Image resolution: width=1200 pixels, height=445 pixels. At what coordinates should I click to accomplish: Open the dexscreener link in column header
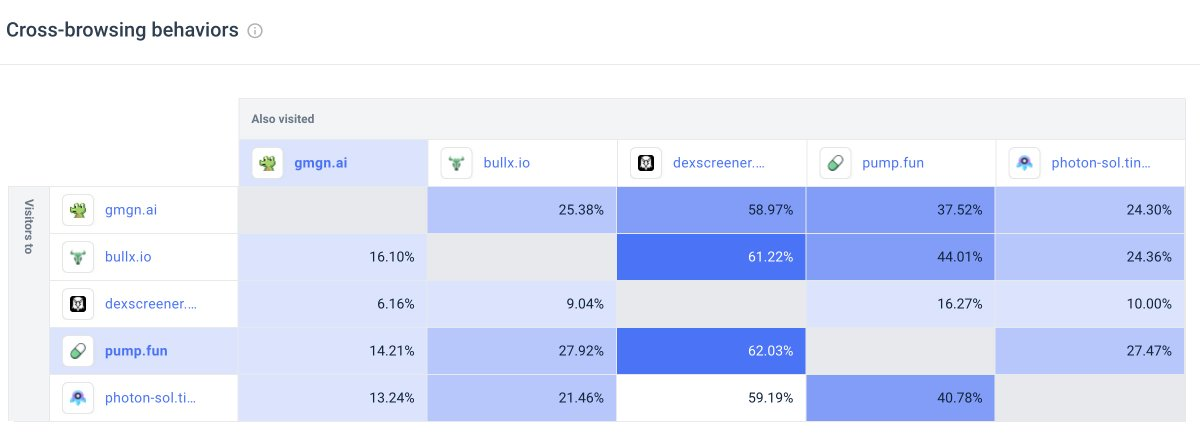(720, 162)
